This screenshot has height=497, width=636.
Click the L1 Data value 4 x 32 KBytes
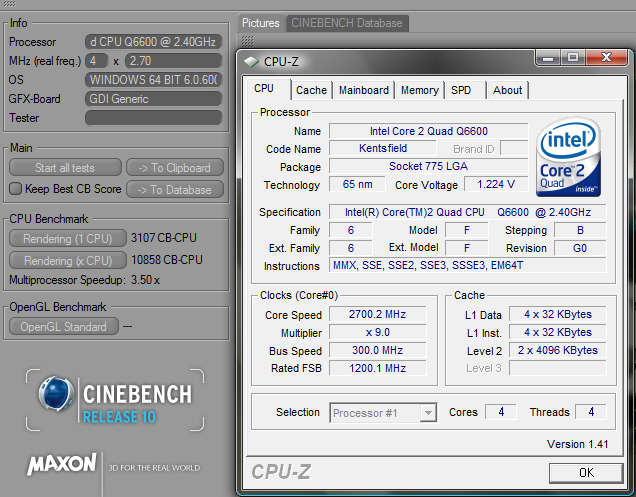point(558,314)
